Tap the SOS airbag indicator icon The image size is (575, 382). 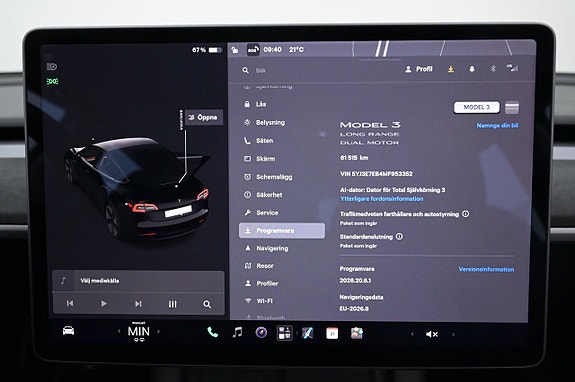tap(253, 49)
